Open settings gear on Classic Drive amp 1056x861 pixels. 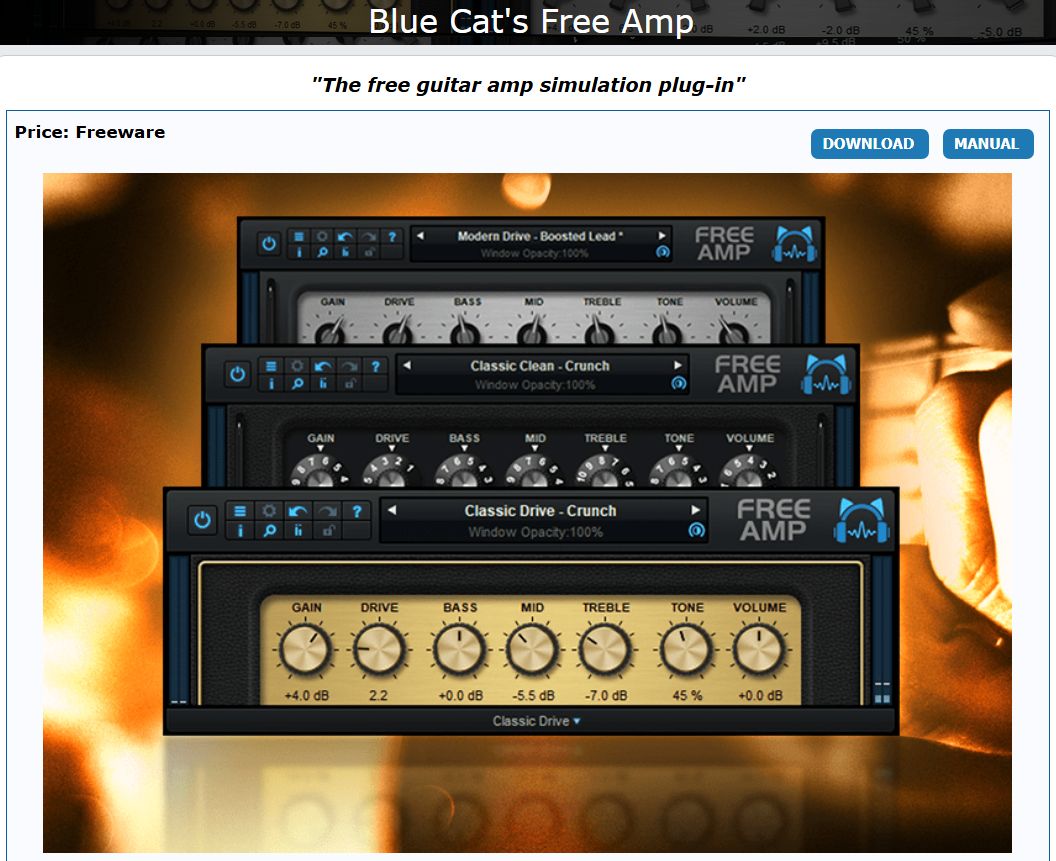[x=269, y=511]
